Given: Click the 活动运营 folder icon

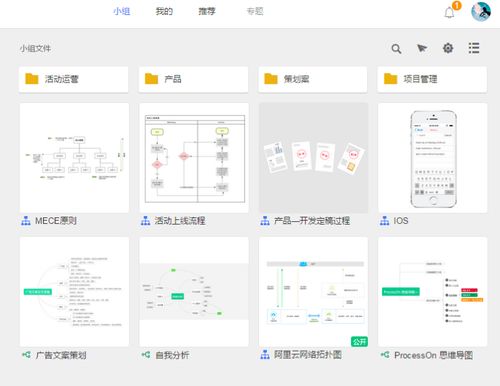Looking at the screenshot, I should tap(32, 79).
